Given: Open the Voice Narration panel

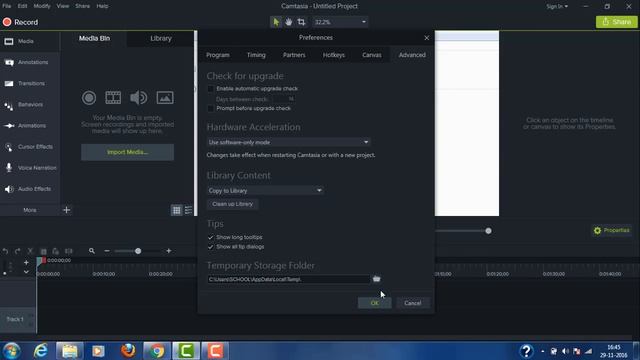Looking at the screenshot, I should click(x=30, y=168).
